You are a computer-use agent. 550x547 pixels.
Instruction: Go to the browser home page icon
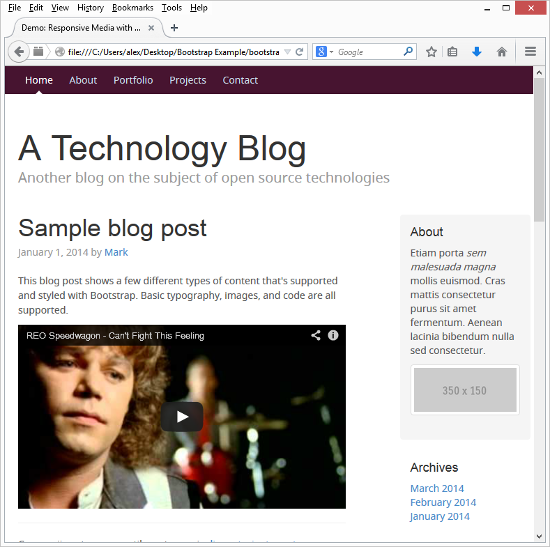(502, 52)
